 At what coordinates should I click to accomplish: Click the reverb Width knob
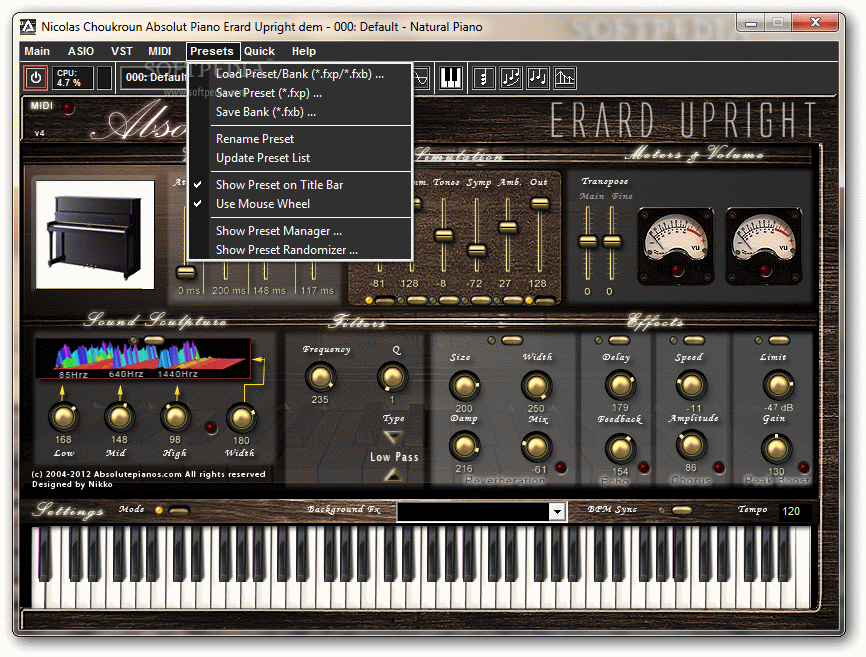(536, 385)
